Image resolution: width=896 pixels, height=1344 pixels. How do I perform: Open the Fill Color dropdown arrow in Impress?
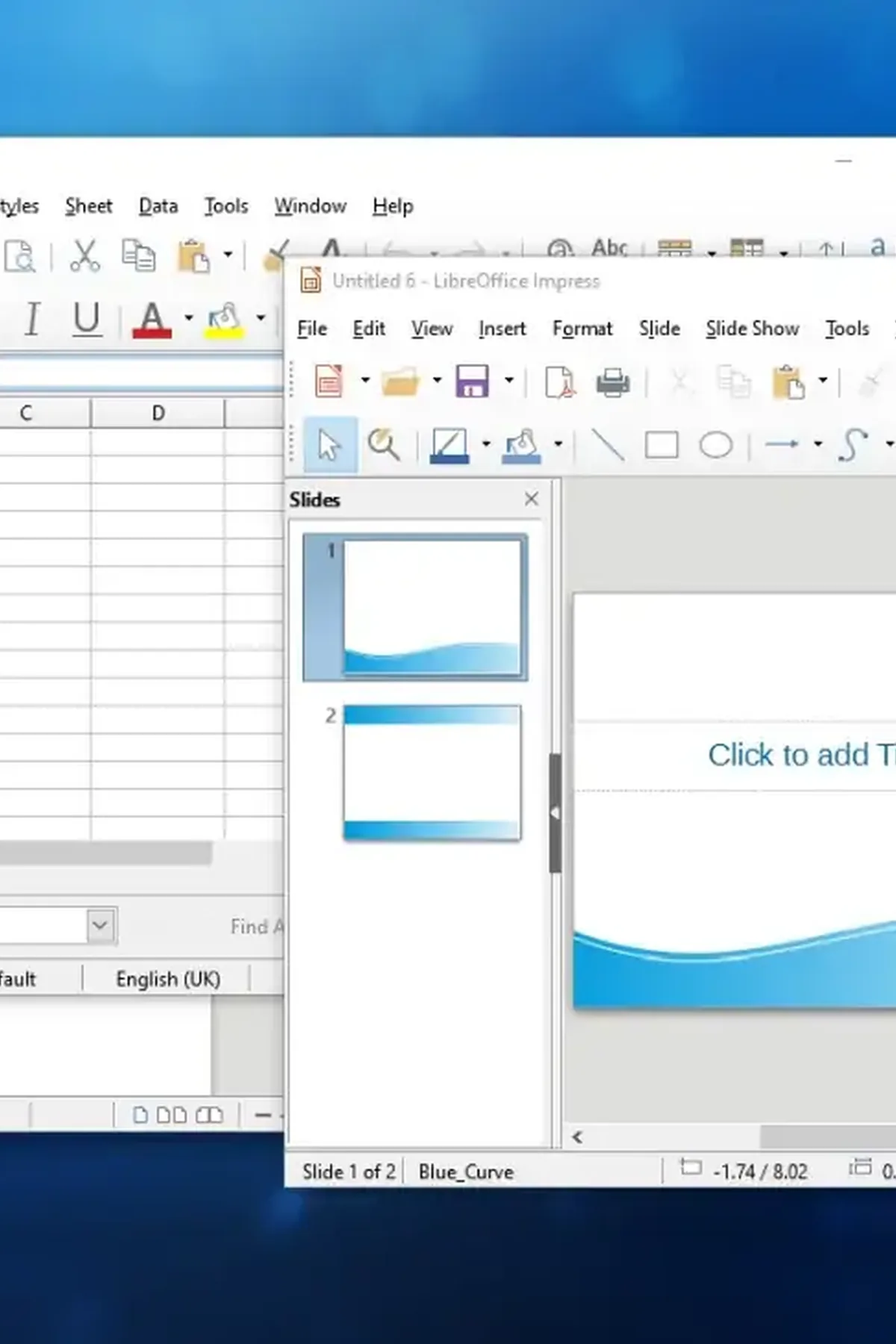tap(558, 444)
